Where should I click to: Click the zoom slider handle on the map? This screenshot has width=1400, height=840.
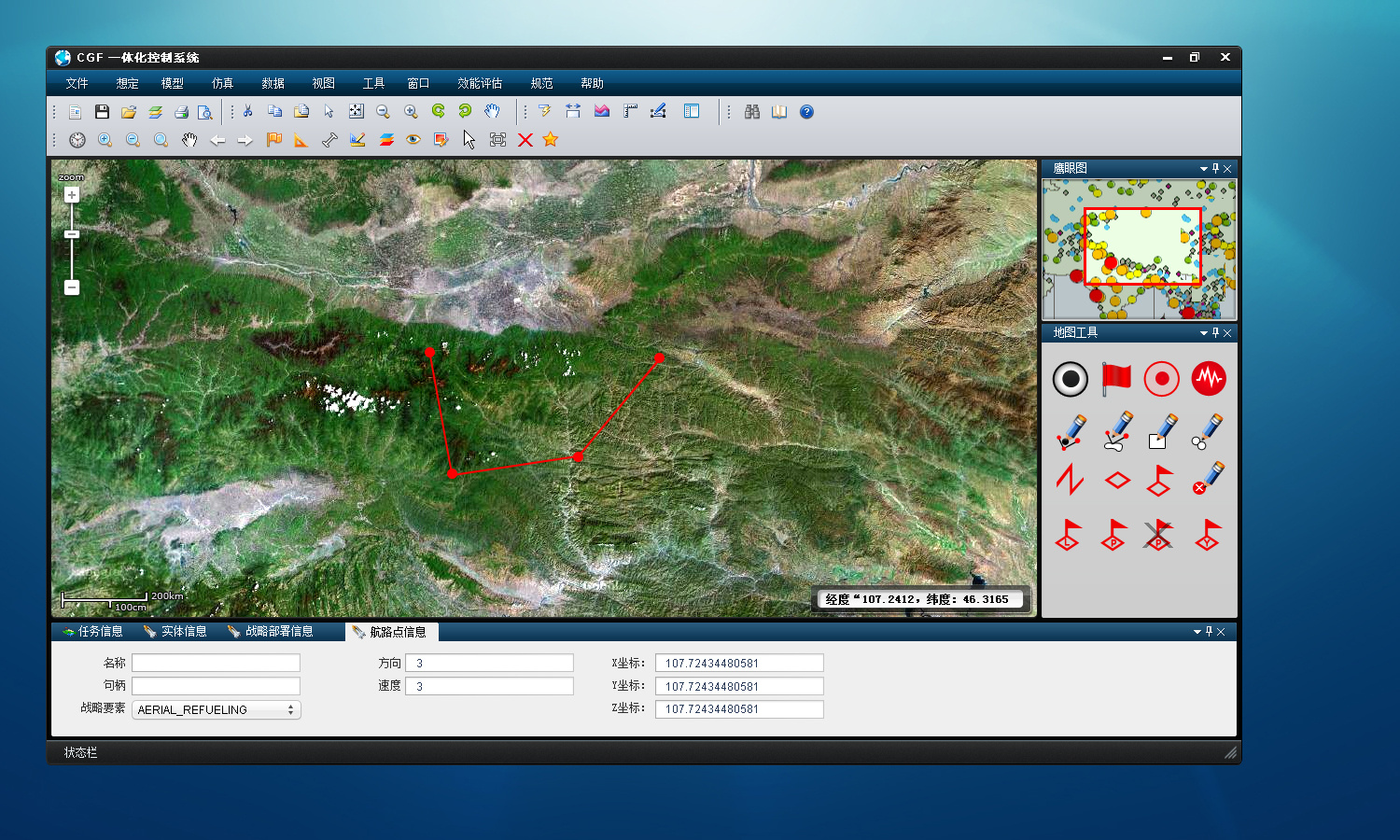pos(72,234)
